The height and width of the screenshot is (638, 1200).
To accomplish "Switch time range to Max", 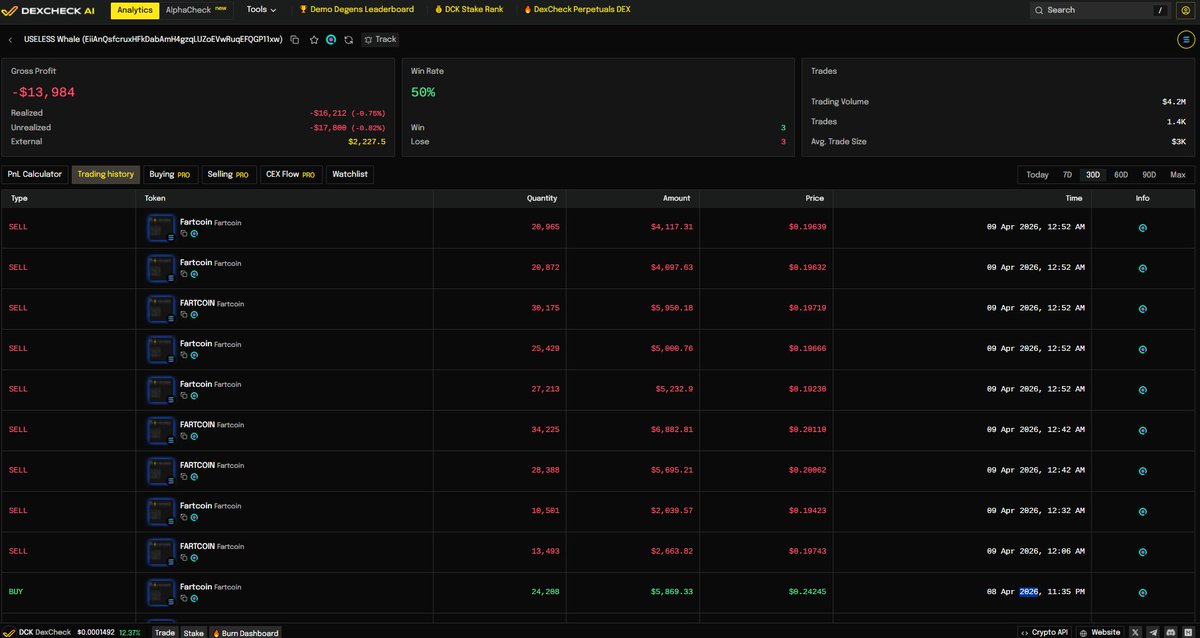I will (1177, 175).
